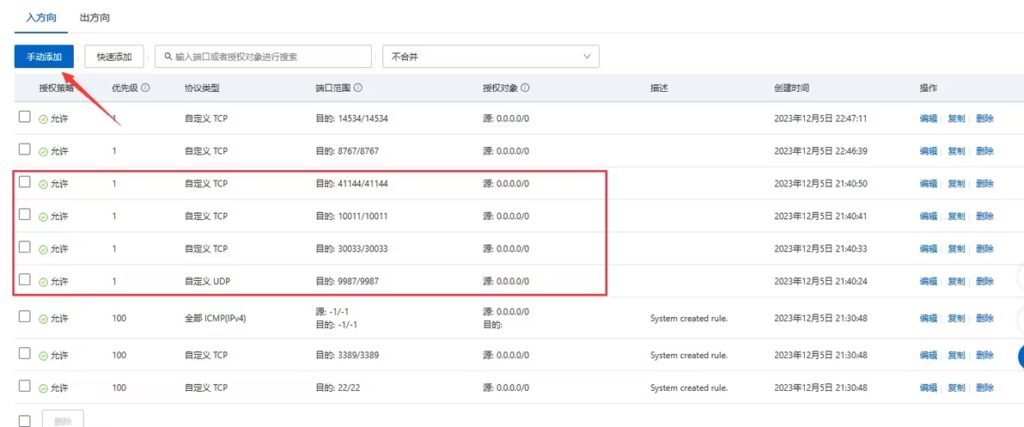Check the box for port 30033/30033 rule
1024x427 pixels.
[x=25, y=247]
